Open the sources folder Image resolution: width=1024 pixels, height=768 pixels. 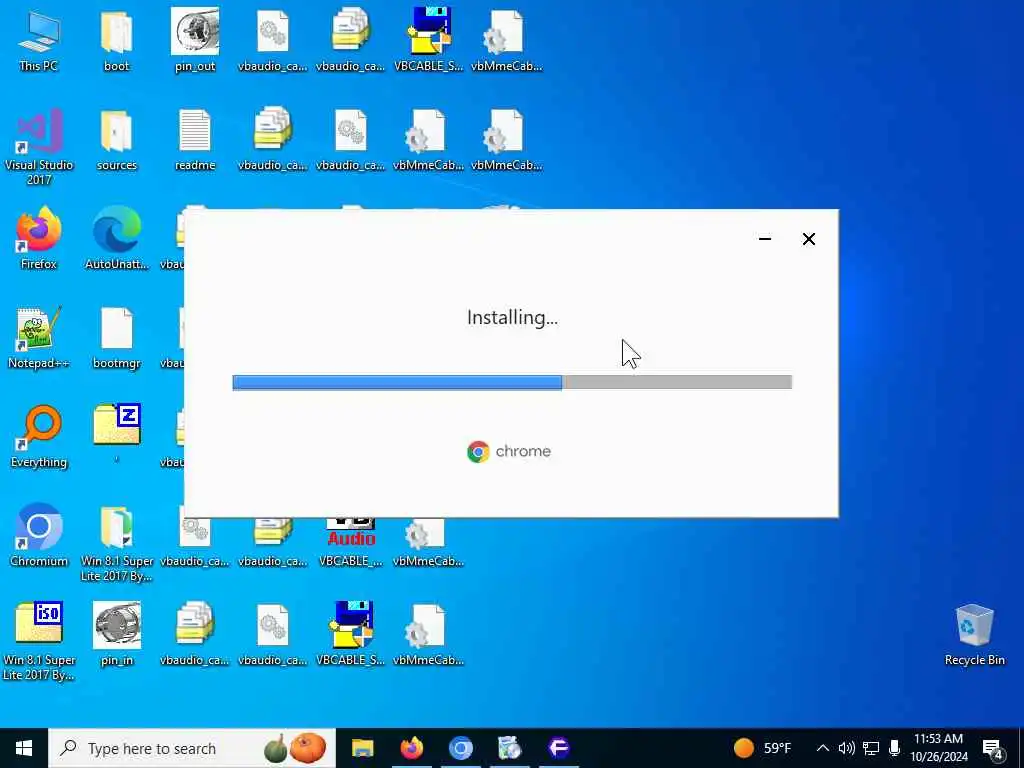click(x=116, y=140)
